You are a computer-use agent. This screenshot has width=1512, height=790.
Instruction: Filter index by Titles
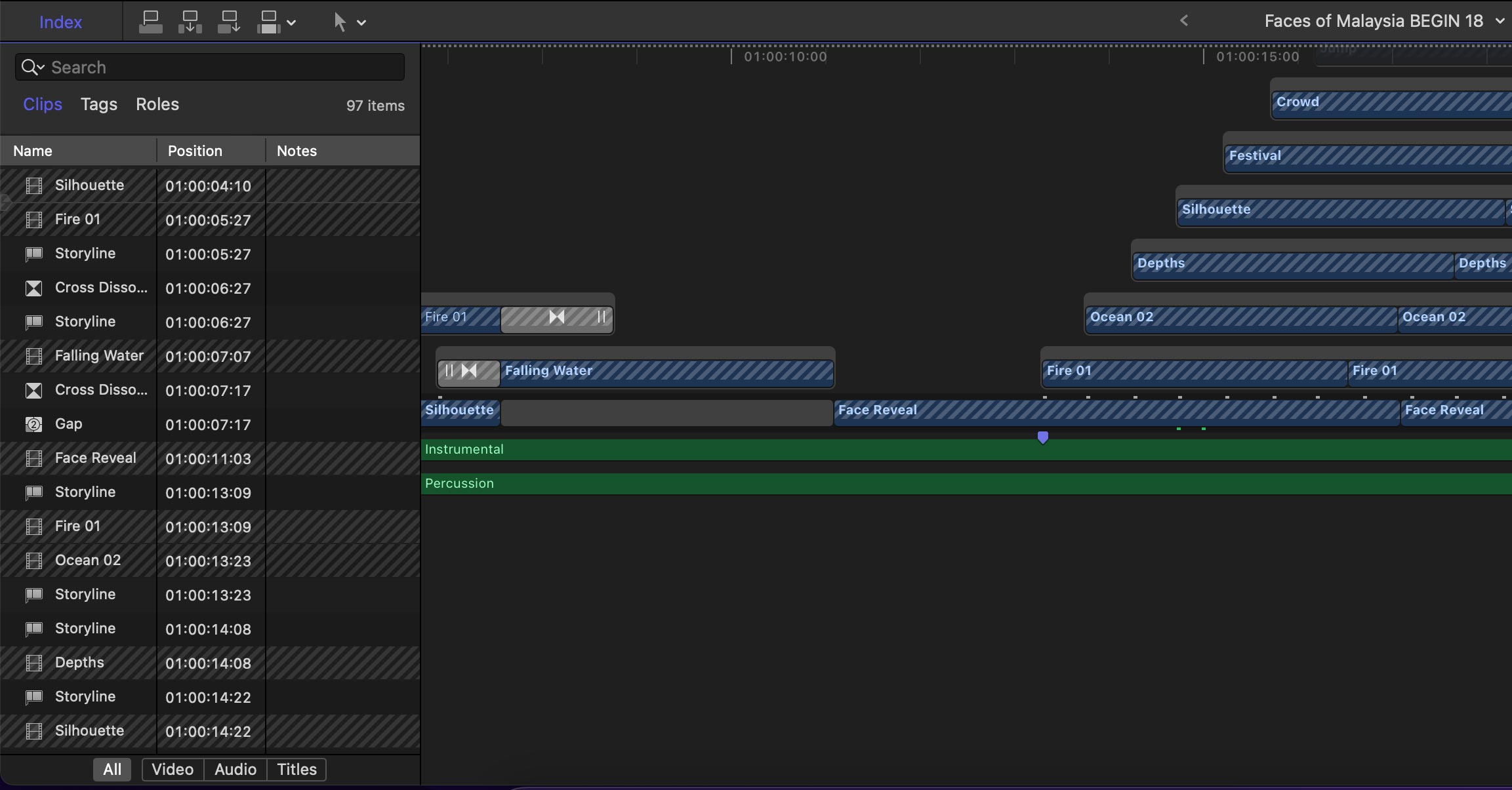(296, 769)
